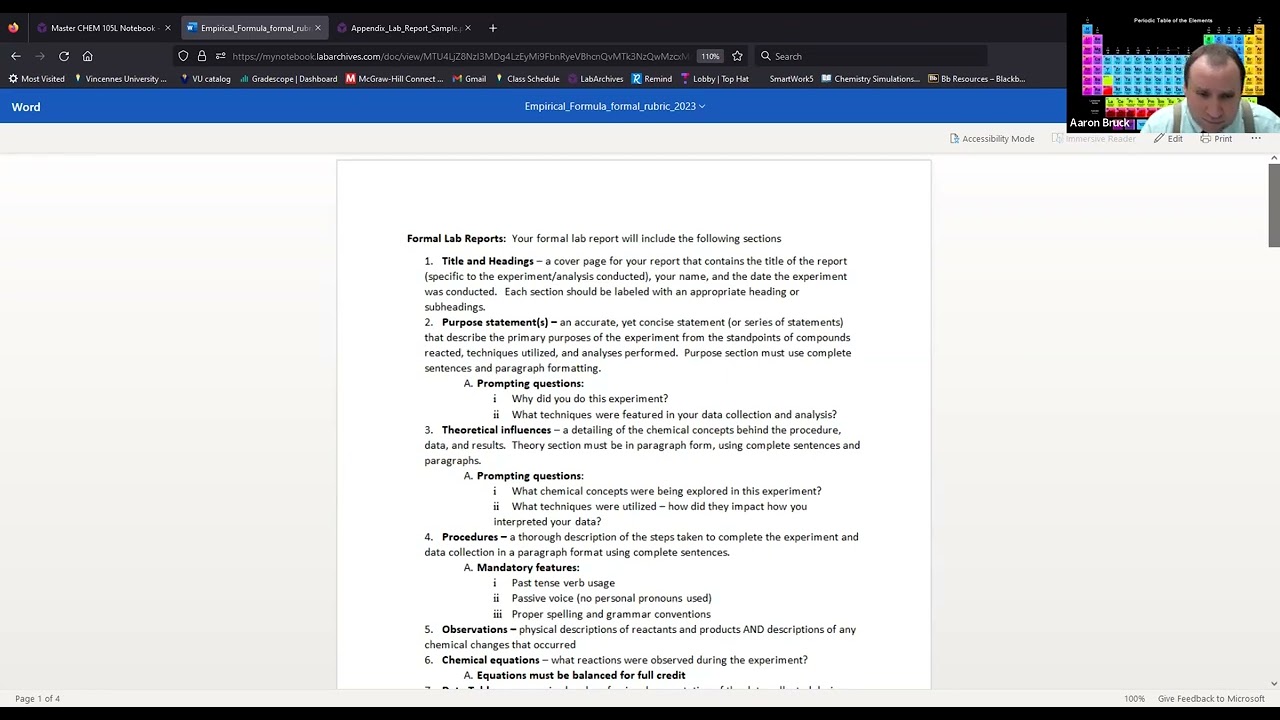Open Gmail bookmark
The image size is (1280, 720).
pos(469,79)
